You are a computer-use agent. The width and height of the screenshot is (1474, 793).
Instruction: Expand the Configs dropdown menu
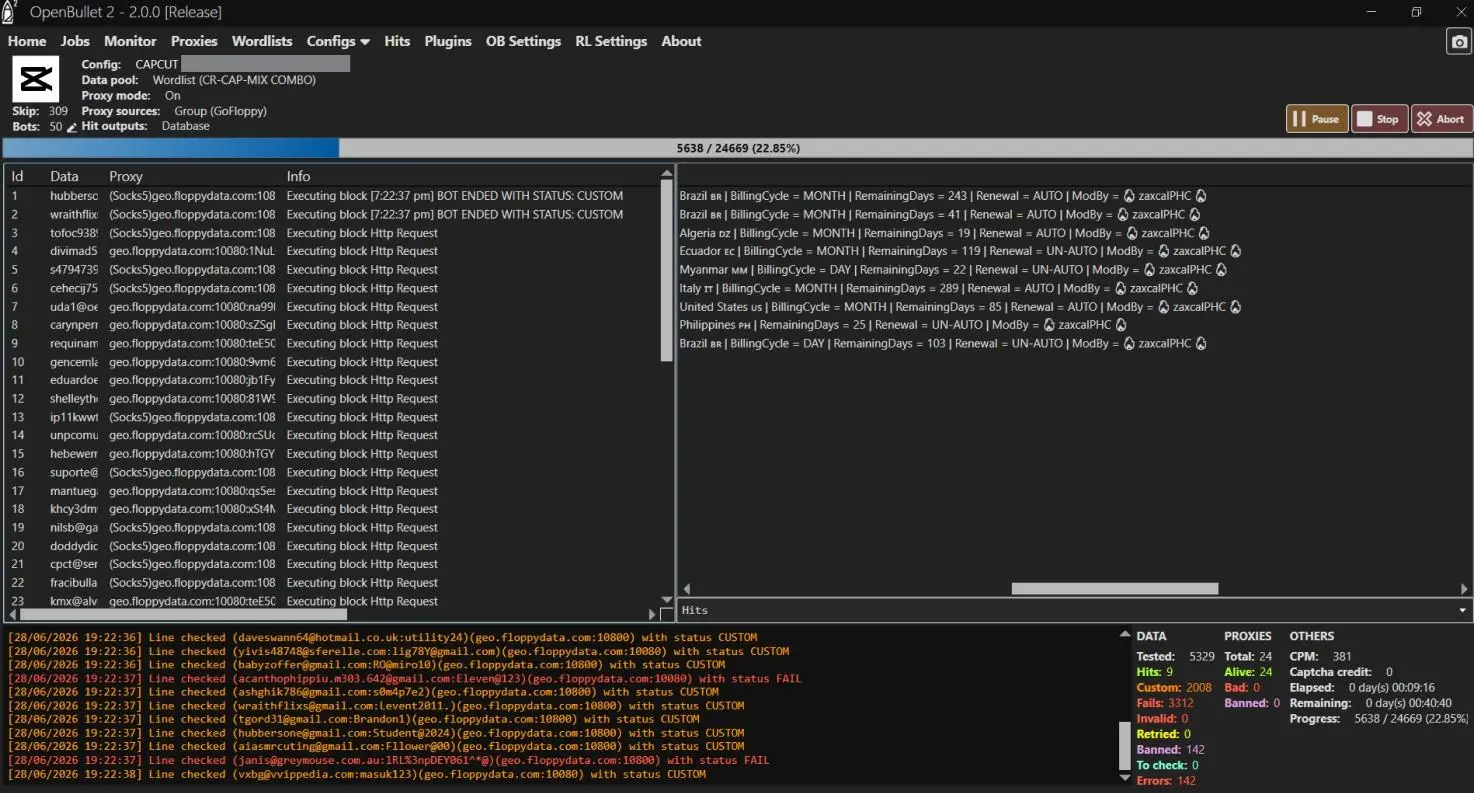coord(338,41)
